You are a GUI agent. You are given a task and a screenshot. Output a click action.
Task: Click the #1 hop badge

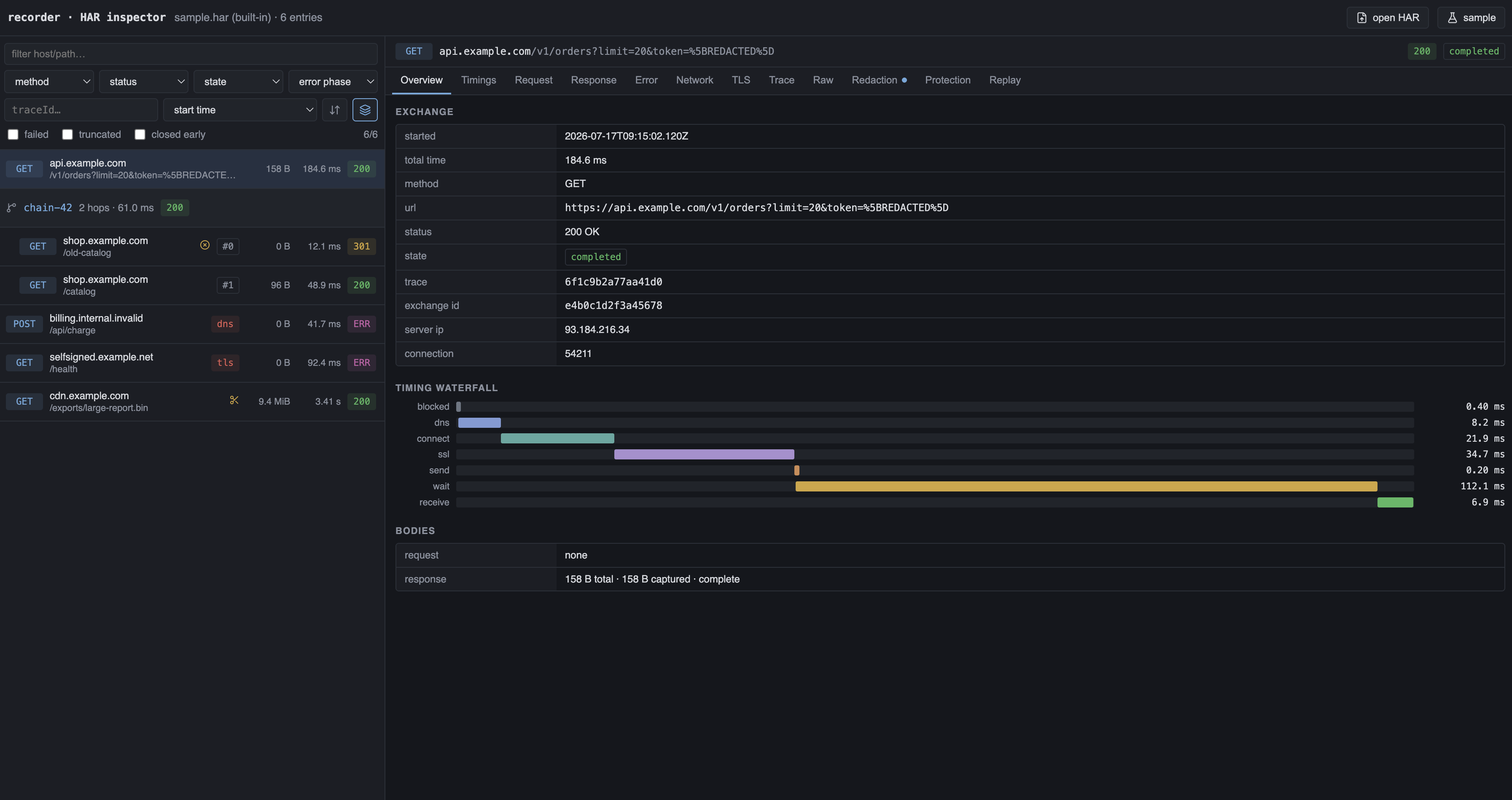[x=228, y=285]
